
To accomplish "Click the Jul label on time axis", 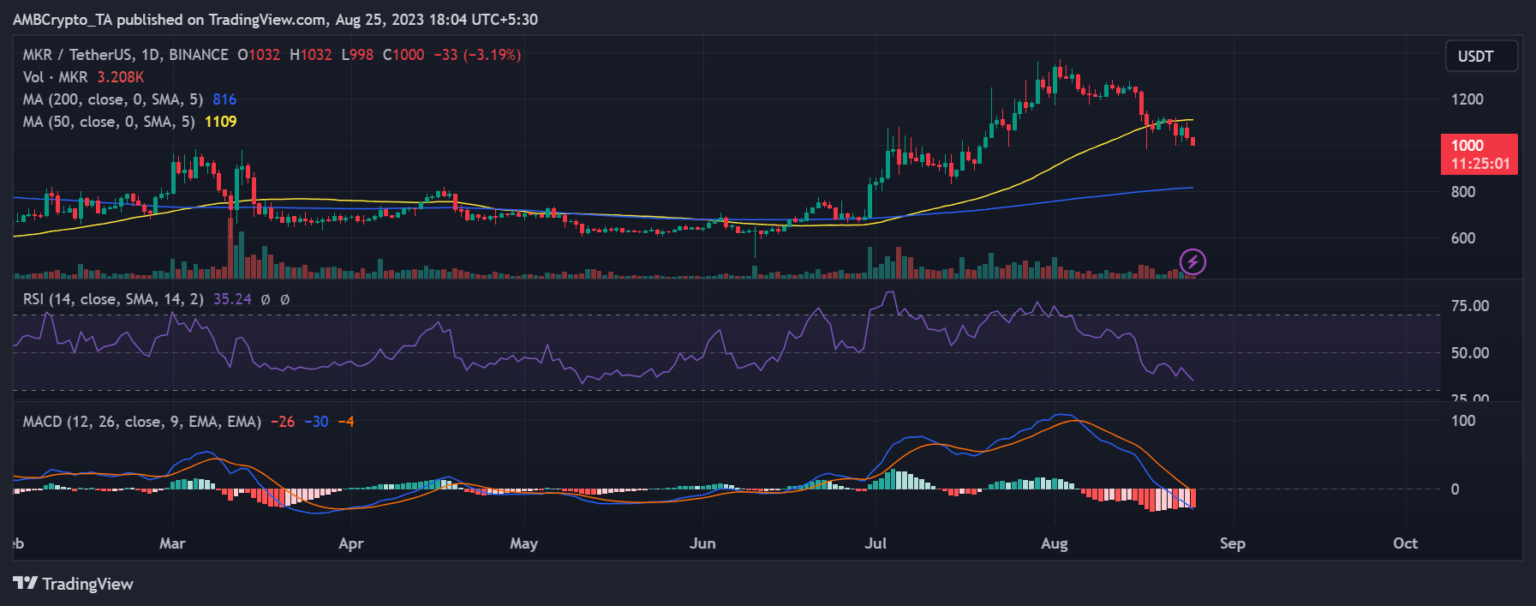I will [x=876, y=544].
